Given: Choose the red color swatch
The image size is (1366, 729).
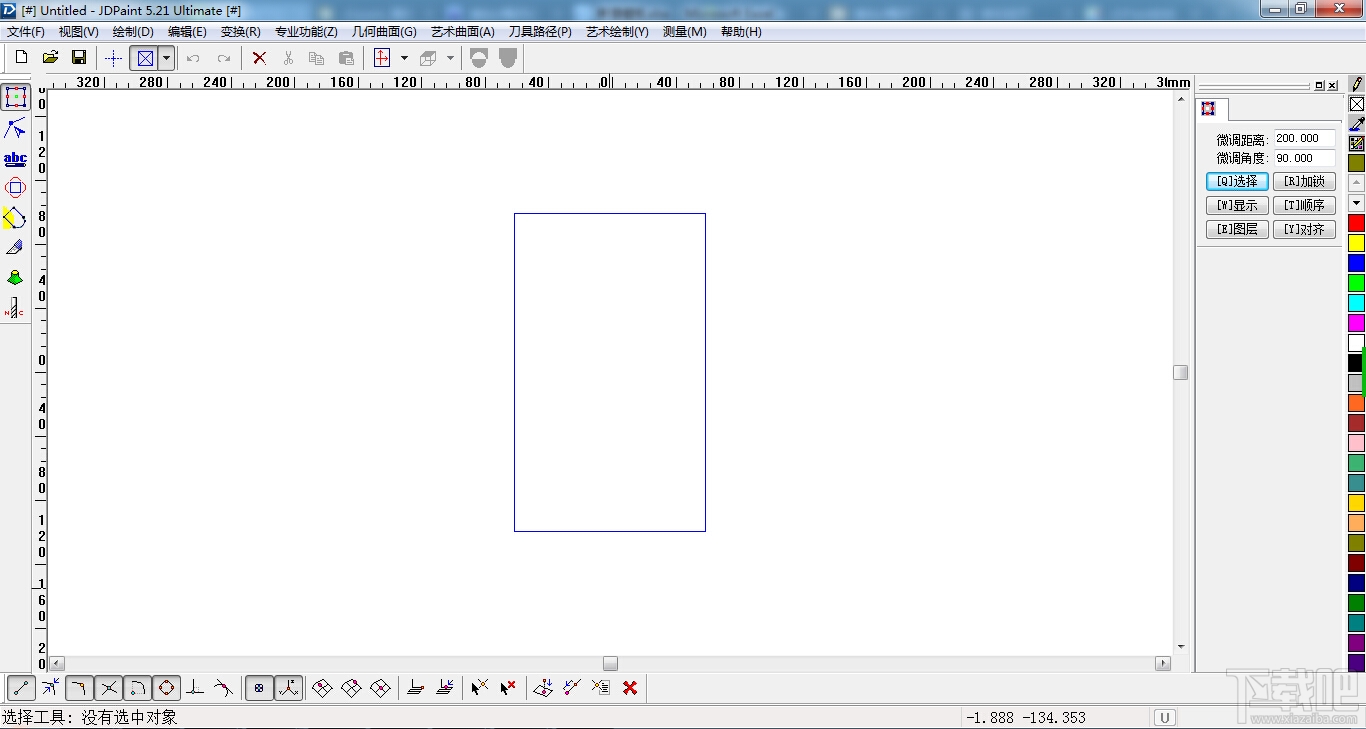Looking at the screenshot, I should [x=1356, y=223].
